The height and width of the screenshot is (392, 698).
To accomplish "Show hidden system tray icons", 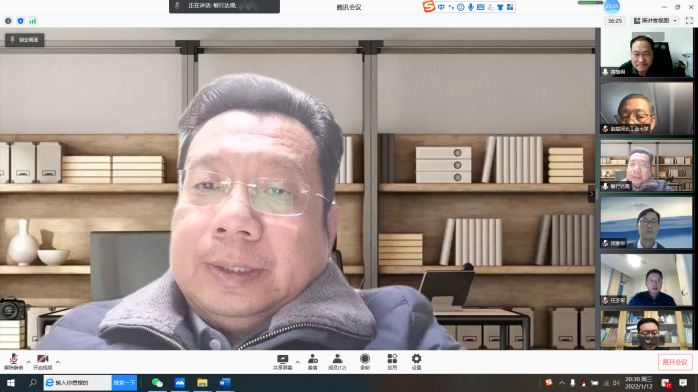I will pos(562,383).
